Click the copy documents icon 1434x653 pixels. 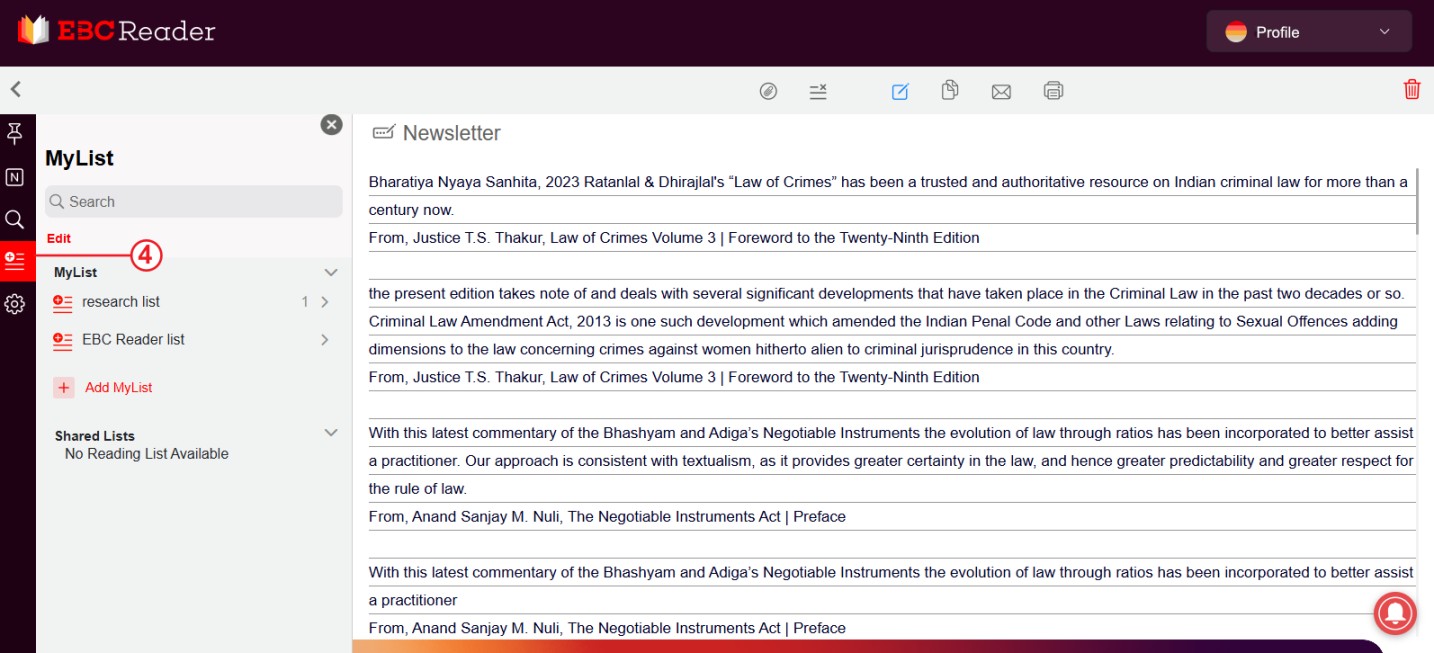pyautogui.click(x=950, y=91)
